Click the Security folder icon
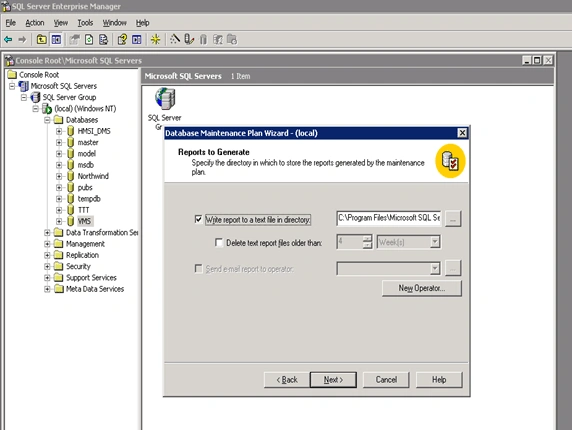Viewport: 572px width, 430px height. pos(59,266)
